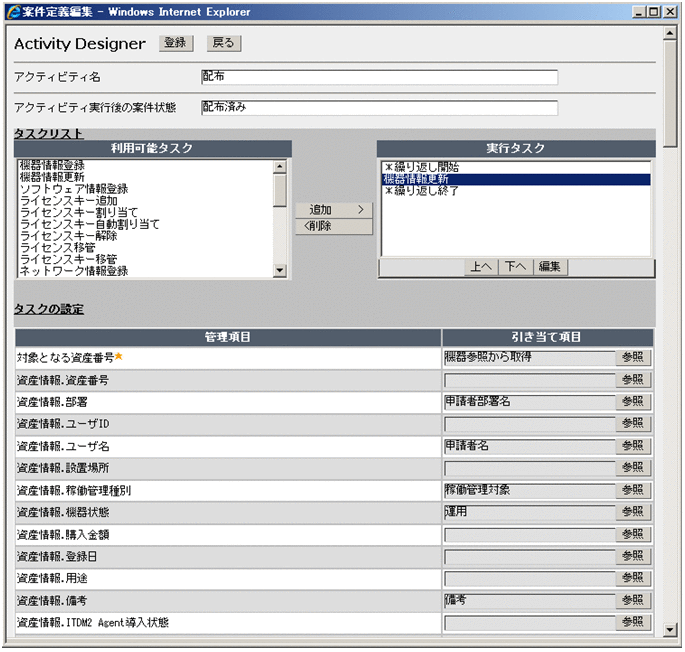Select ライセンスキー移管 task
This screenshot has height=652, width=685.
(x=69, y=260)
